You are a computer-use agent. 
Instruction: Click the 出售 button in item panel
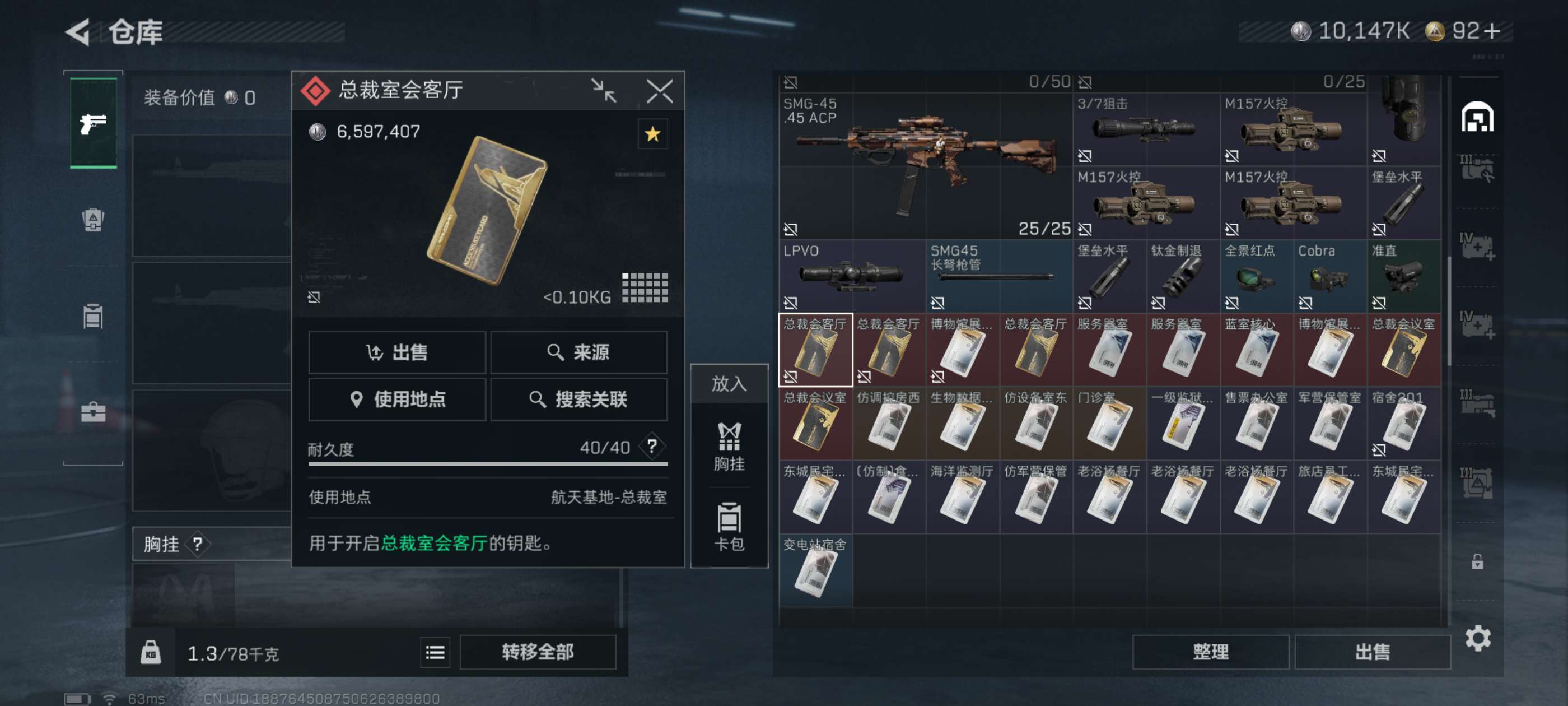pos(397,352)
